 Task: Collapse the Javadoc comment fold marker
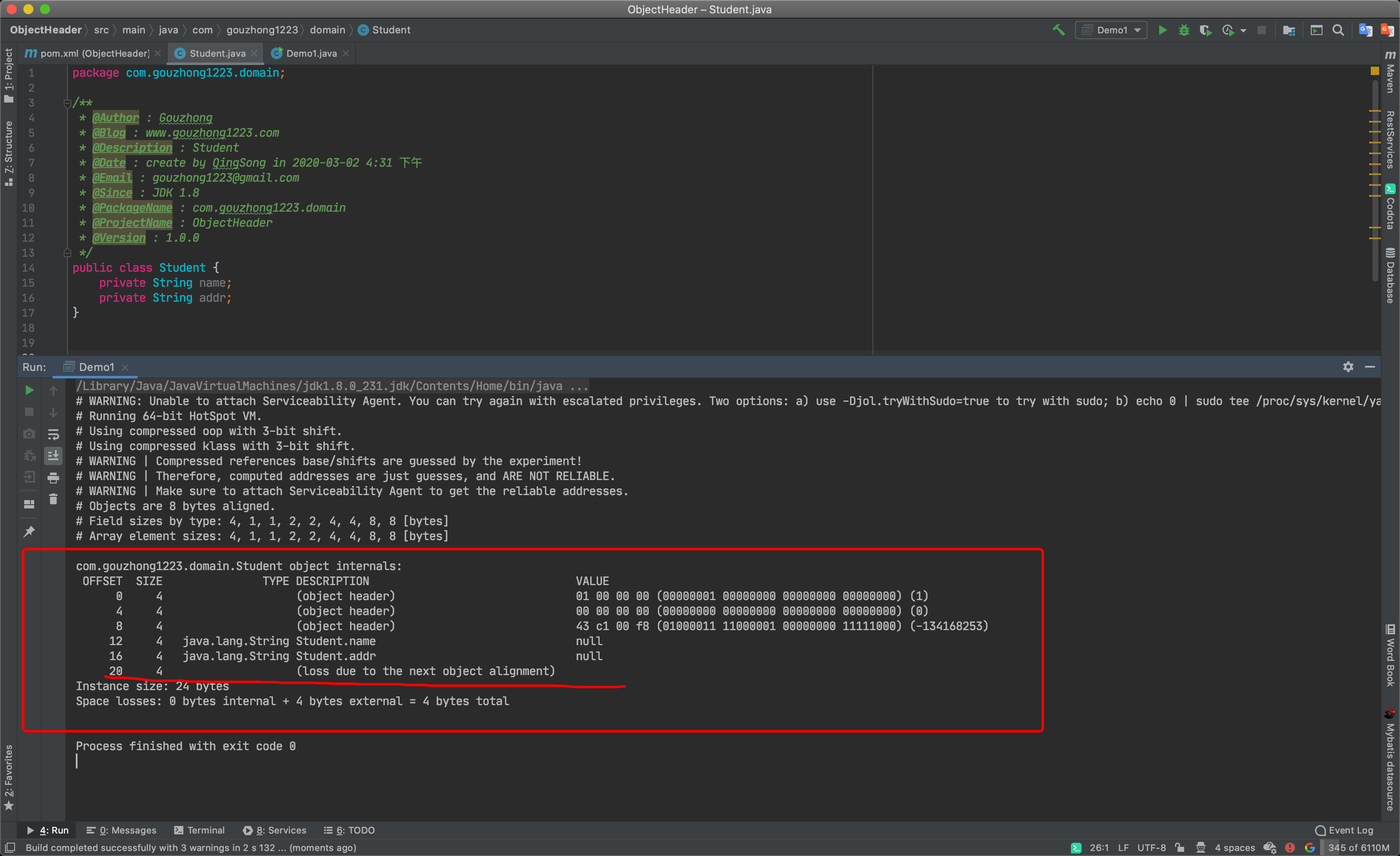click(x=67, y=103)
